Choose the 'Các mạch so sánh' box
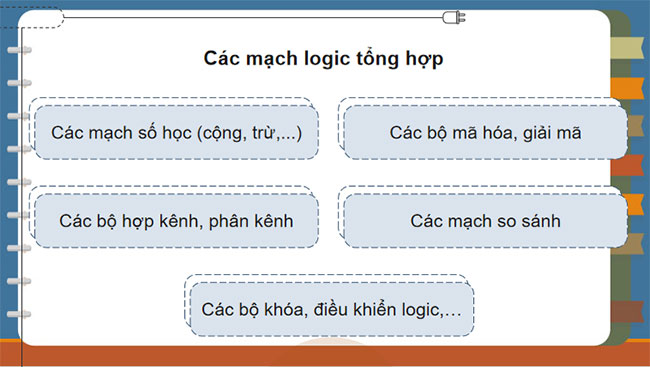This screenshot has height=367, width=650. tap(485, 221)
